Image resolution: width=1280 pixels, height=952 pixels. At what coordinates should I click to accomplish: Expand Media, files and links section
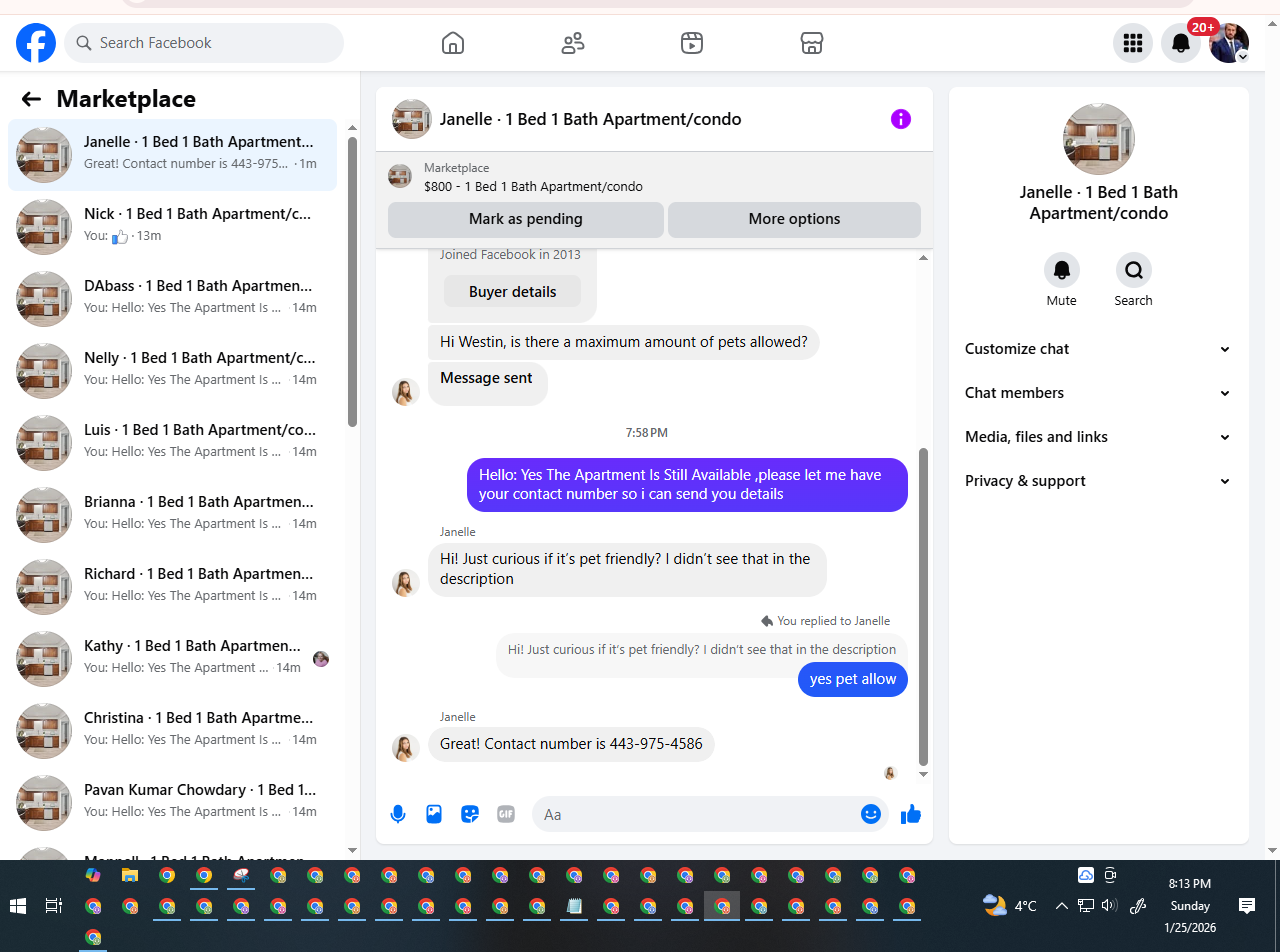coord(1097,437)
